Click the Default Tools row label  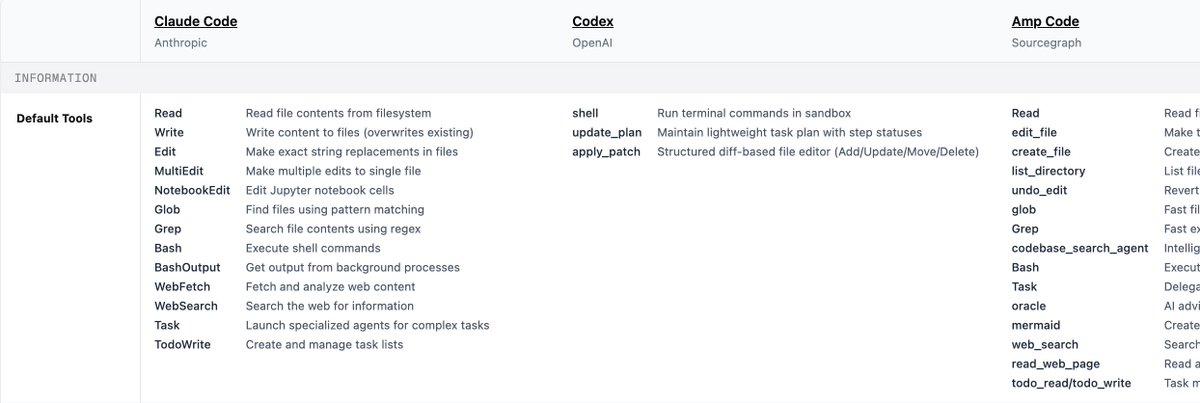(x=54, y=118)
